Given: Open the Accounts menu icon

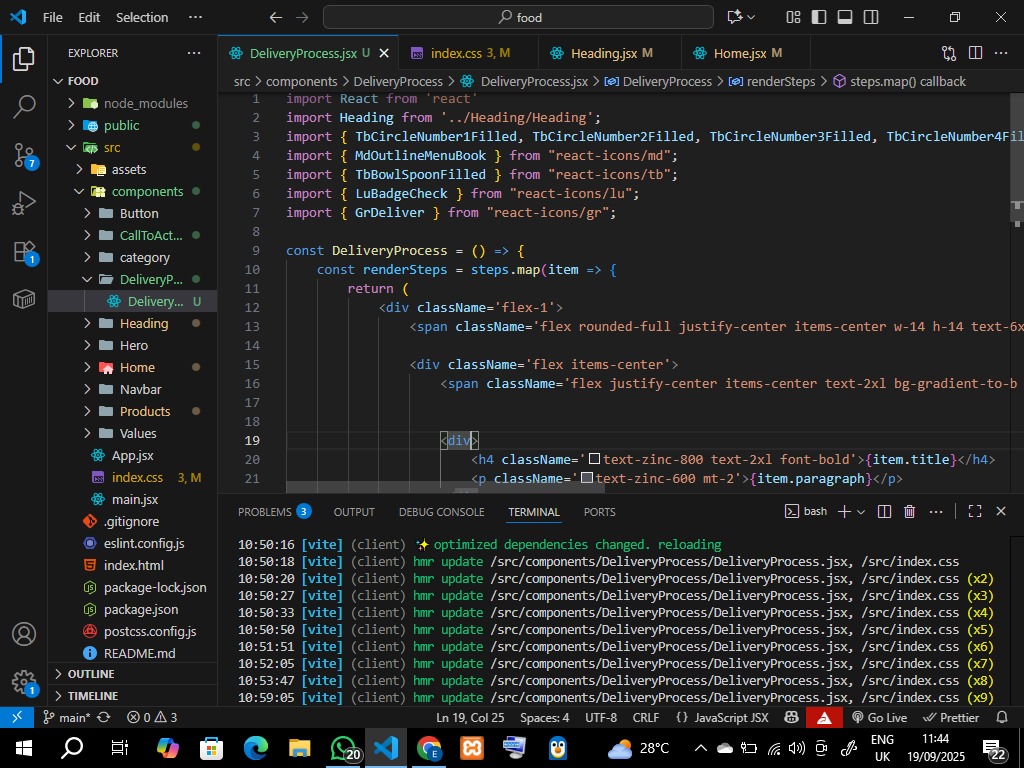Looking at the screenshot, I should tap(24, 634).
